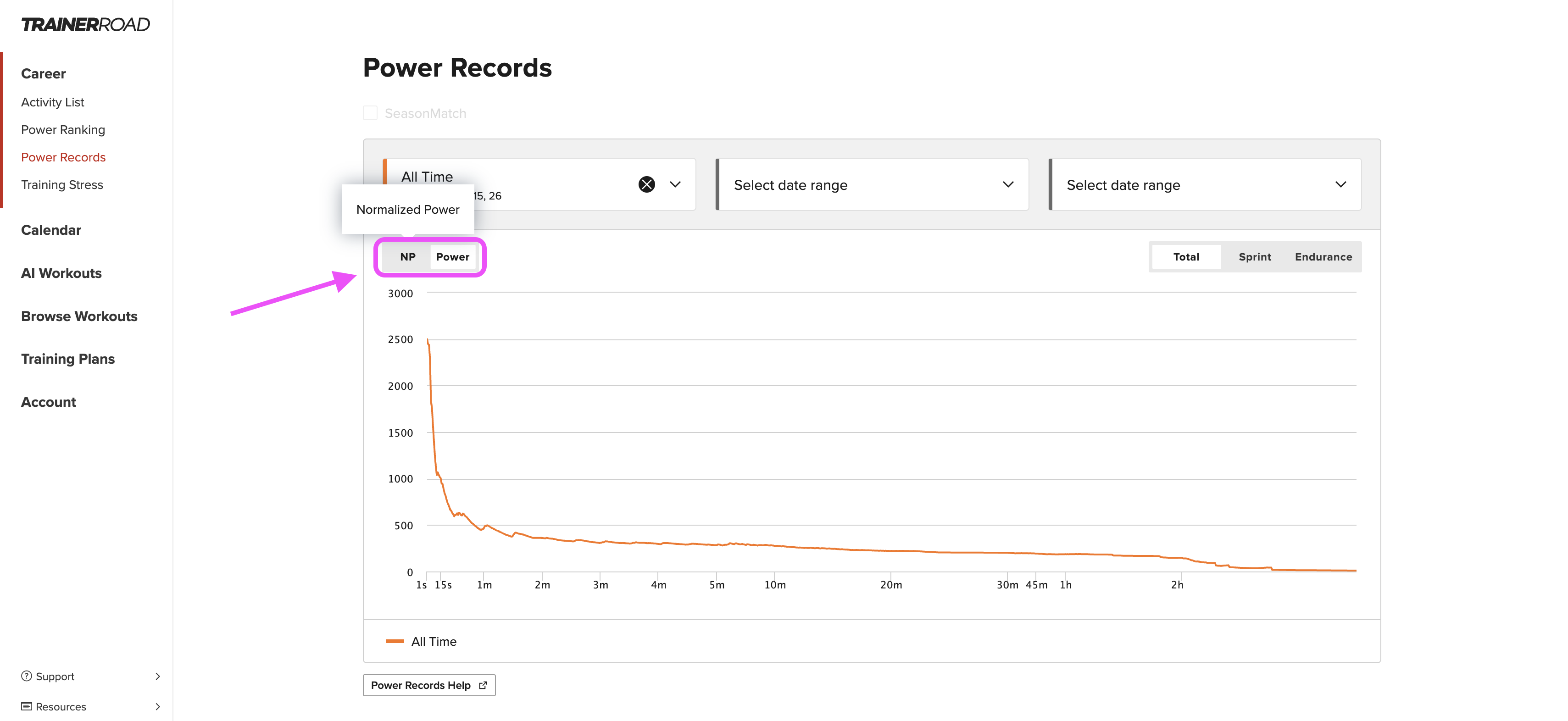Click the Power Records Help button
The width and height of the screenshot is (1568, 721).
tap(429, 685)
